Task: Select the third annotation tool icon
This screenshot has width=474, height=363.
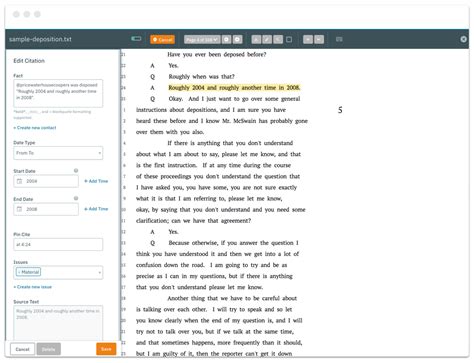Action: click(x=278, y=39)
